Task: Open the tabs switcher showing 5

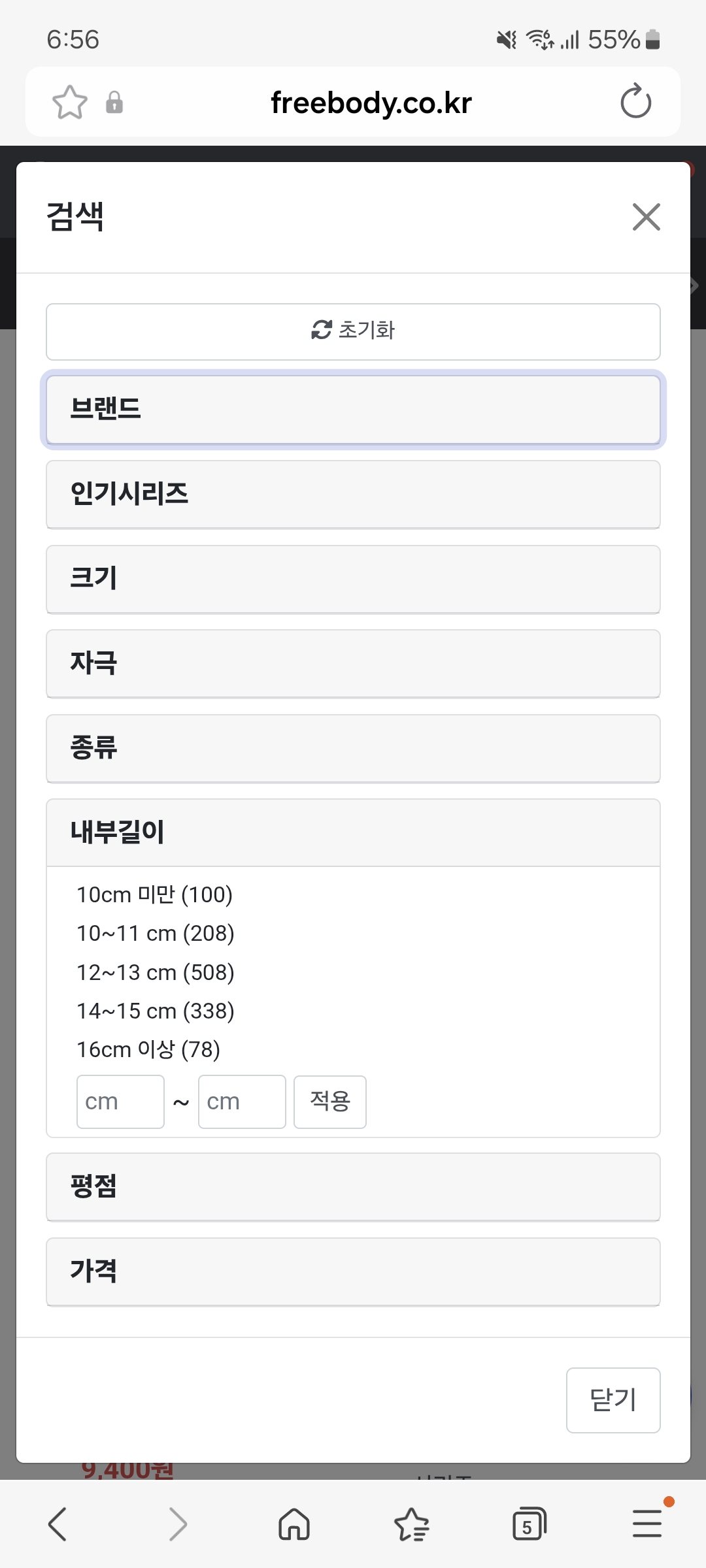Action: pos(529,1524)
